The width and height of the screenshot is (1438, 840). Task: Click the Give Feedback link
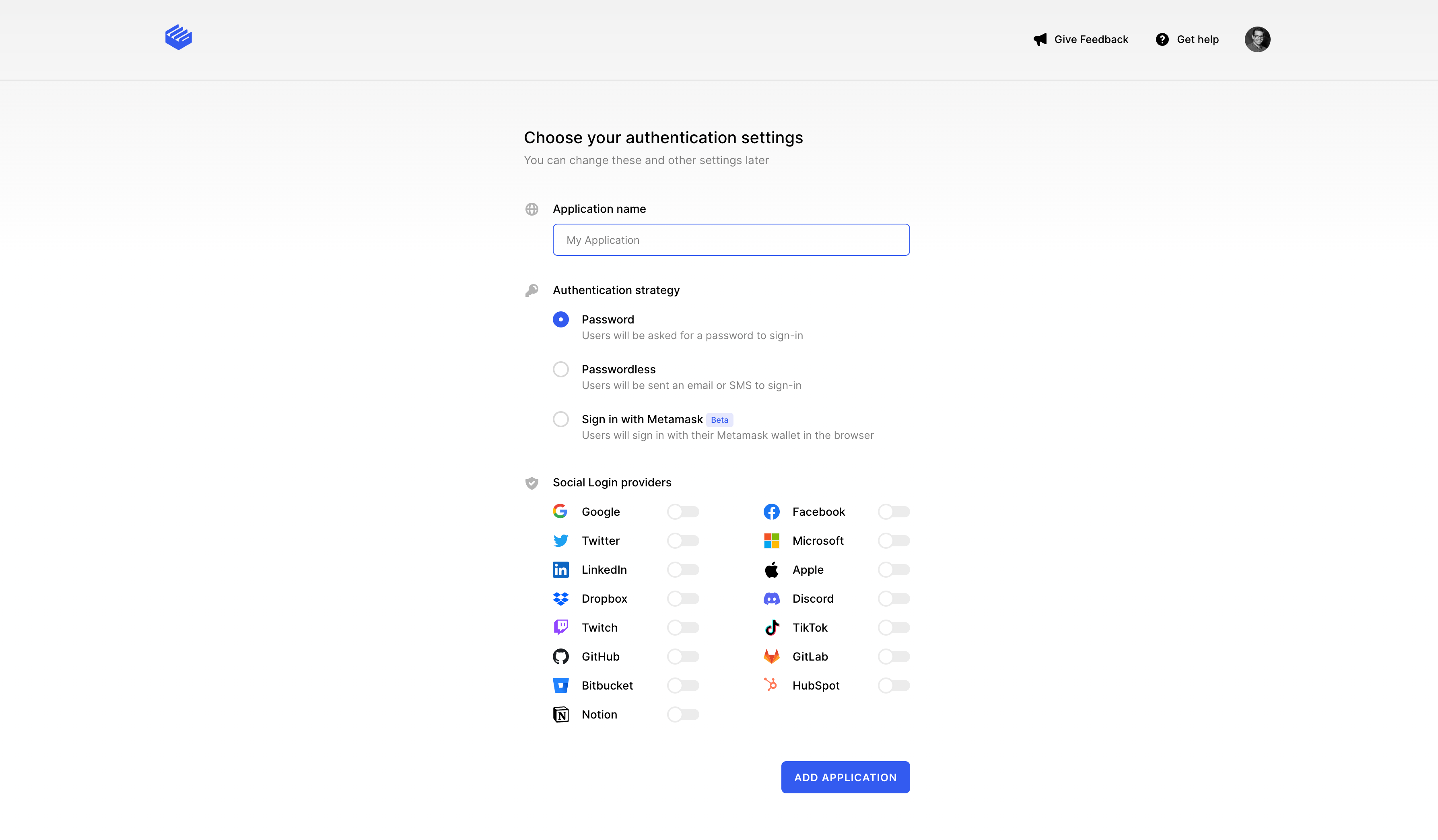(x=1090, y=39)
